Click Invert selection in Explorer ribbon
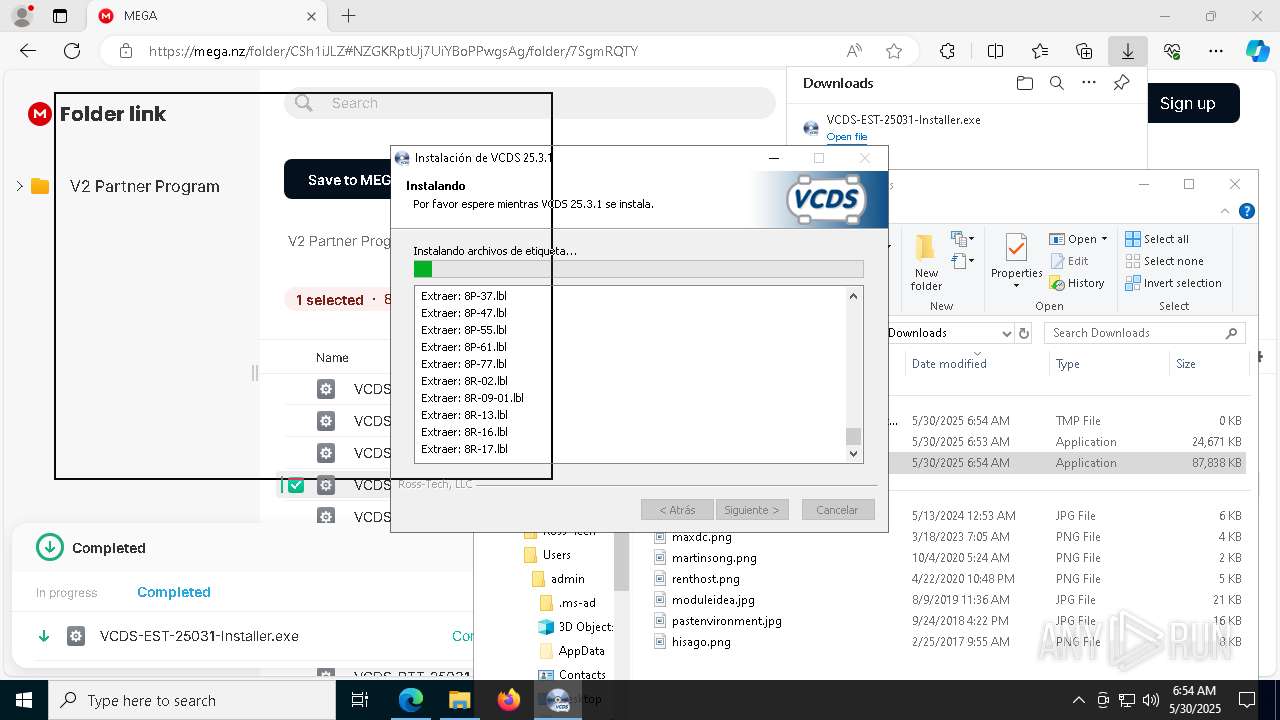 click(x=1173, y=283)
